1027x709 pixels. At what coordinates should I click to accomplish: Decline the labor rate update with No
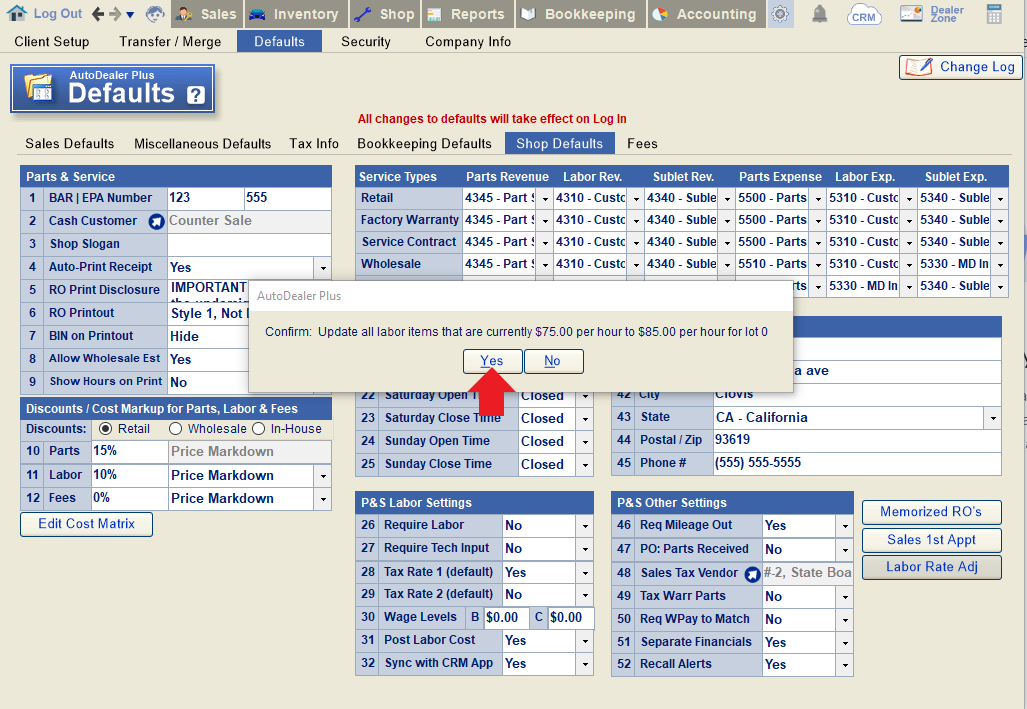pos(552,361)
